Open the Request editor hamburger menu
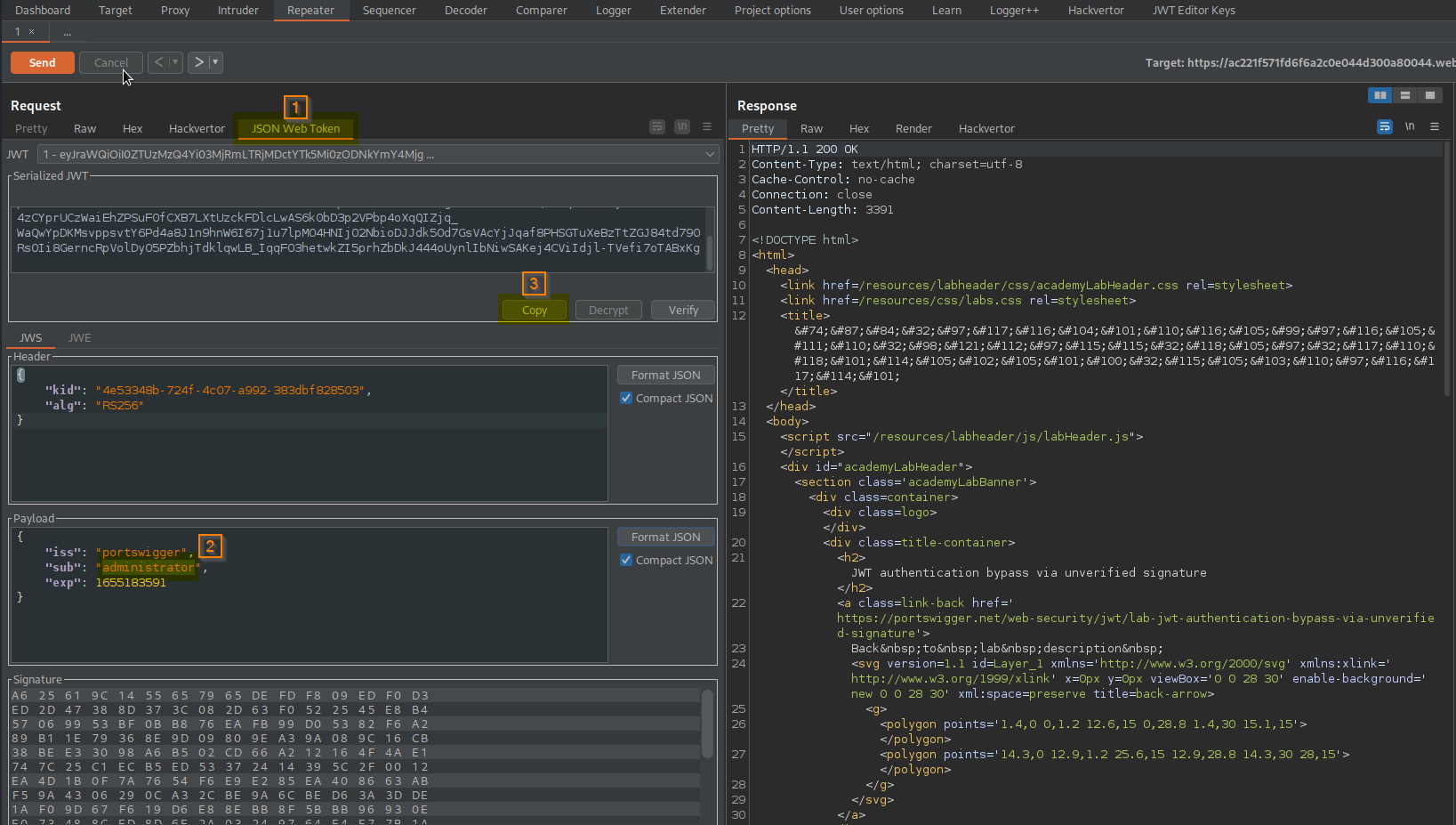The height and width of the screenshot is (825, 1456). coord(707,127)
